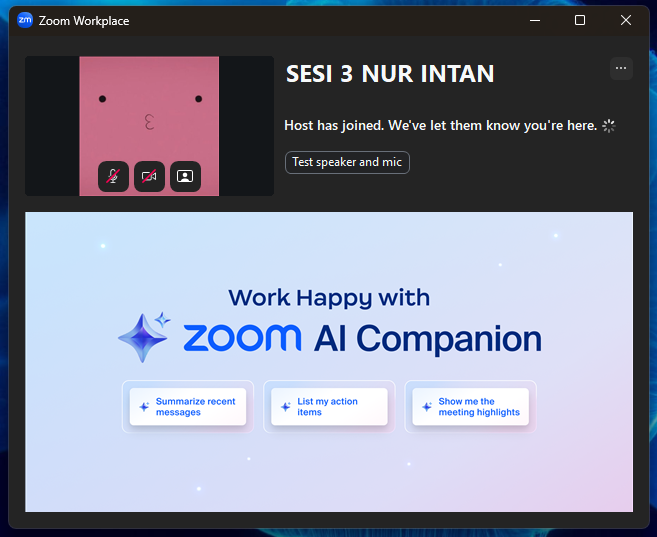Click the sparkle icon on List my action items
This screenshot has height=537, width=657.
(x=286, y=407)
